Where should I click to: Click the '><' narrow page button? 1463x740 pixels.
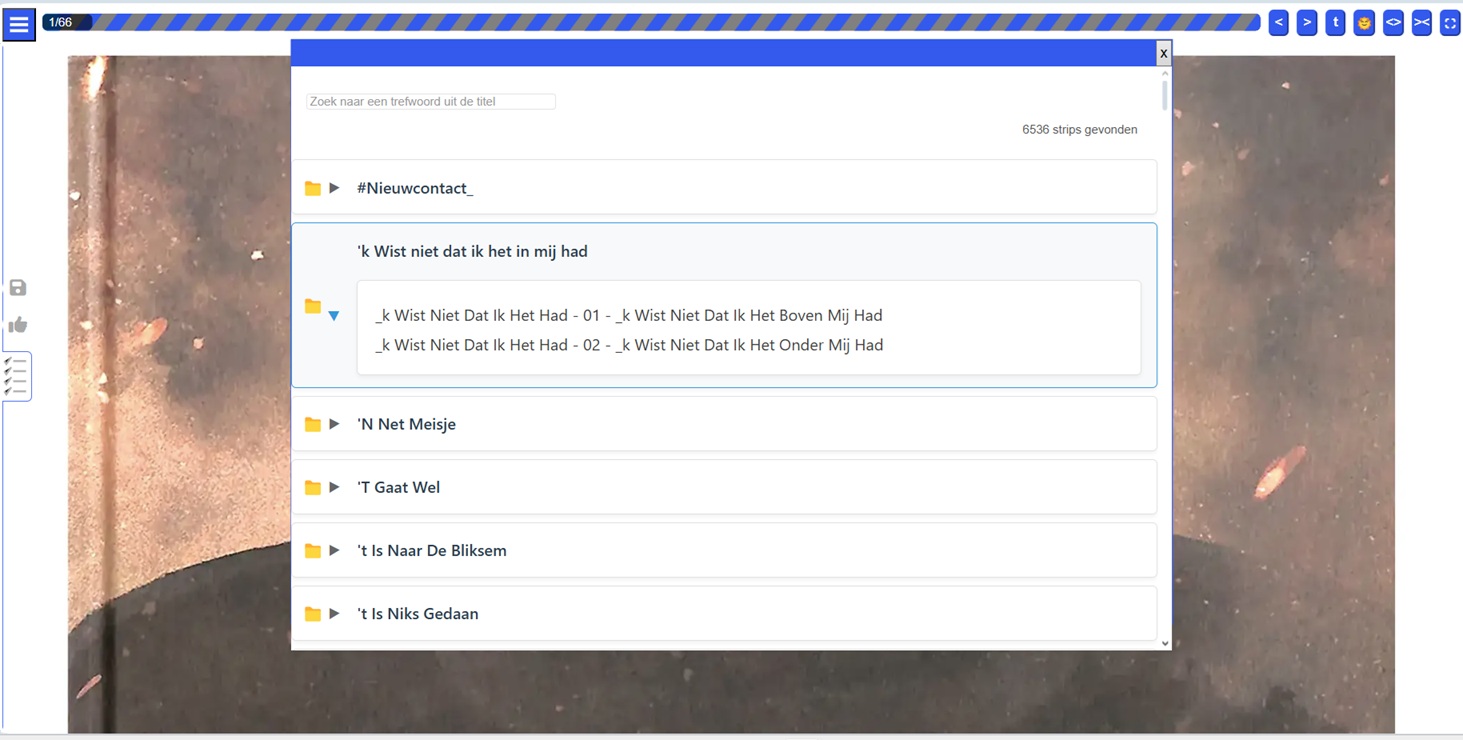click(x=1421, y=22)
